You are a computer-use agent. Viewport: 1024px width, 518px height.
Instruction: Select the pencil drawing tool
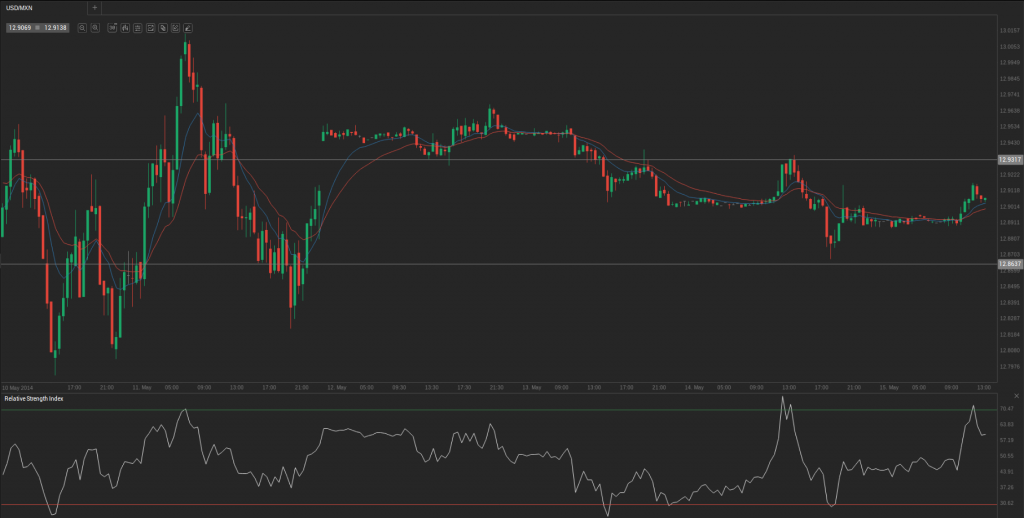pyautogui.click(x=188, y=28)
